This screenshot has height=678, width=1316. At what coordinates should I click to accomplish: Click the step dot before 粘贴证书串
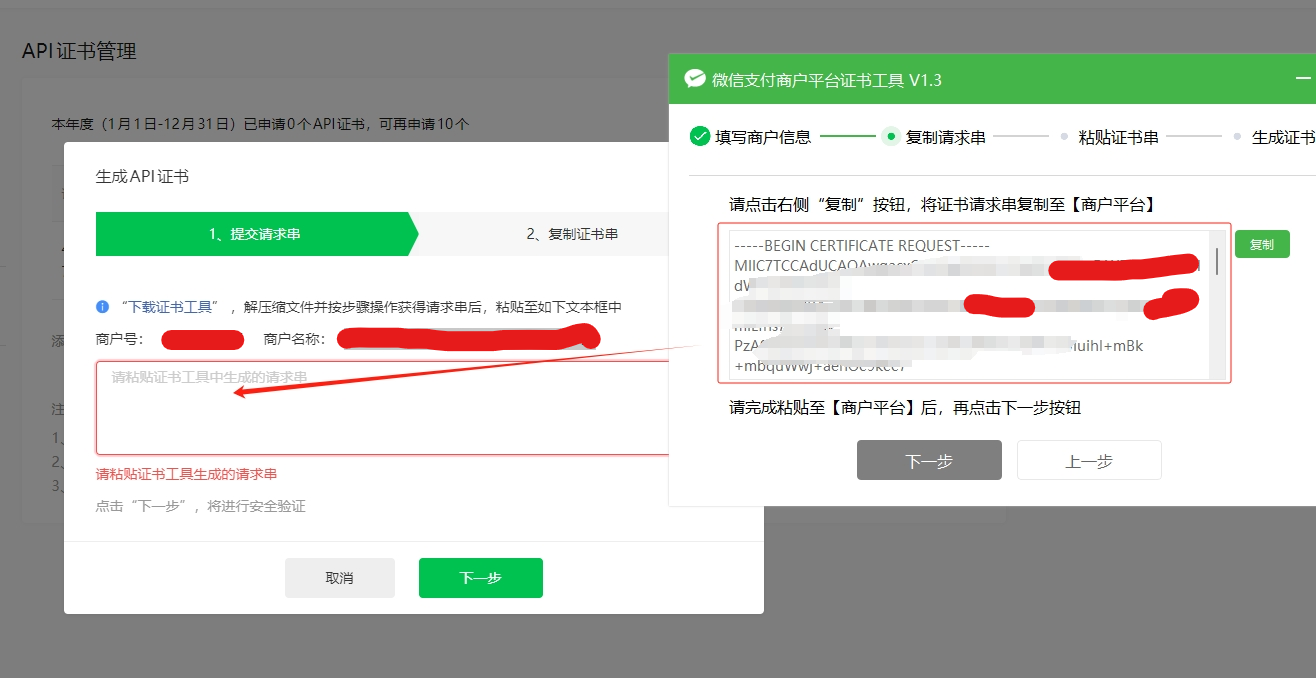pos(1064,137)
